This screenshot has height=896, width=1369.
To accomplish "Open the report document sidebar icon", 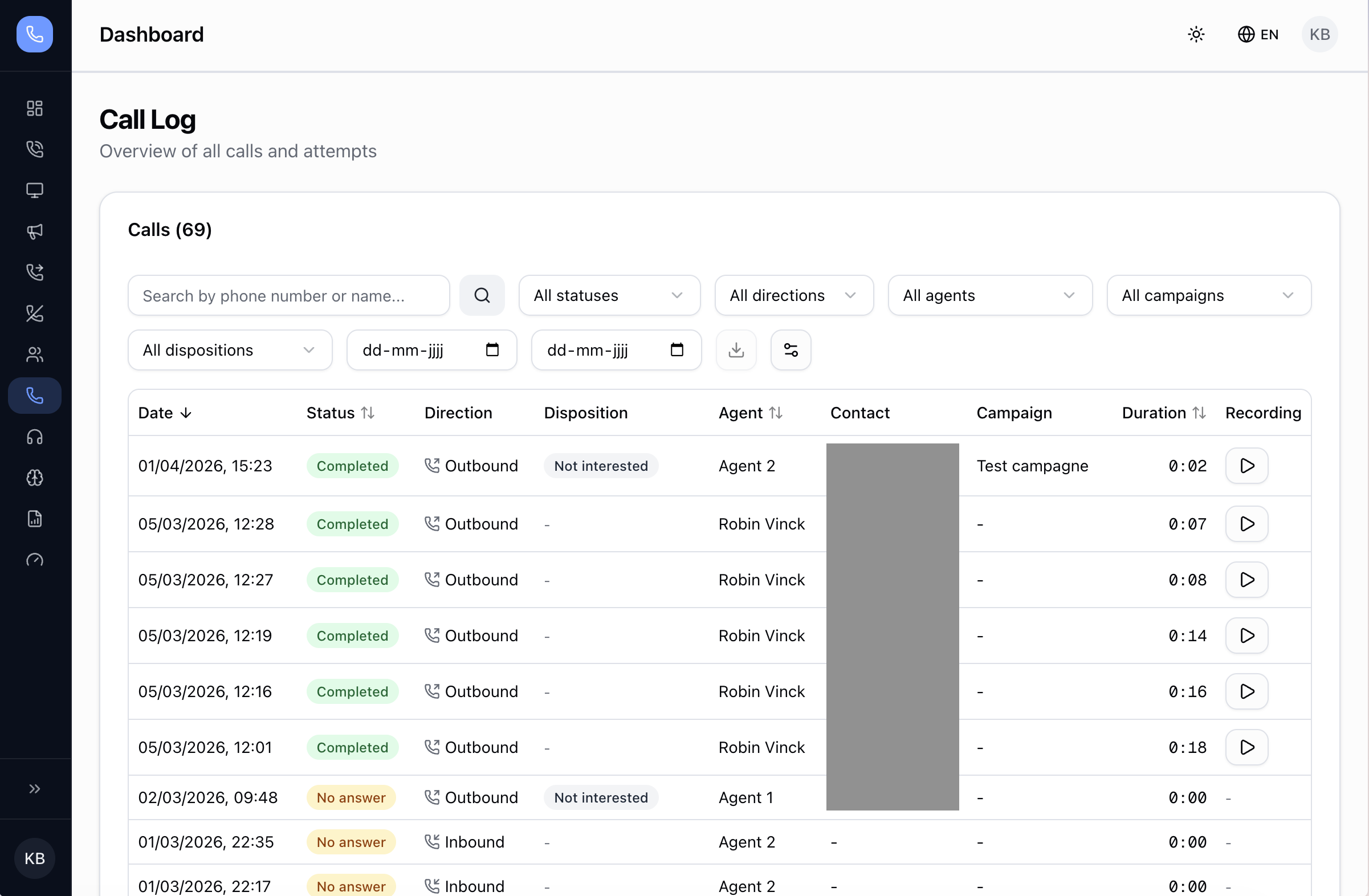I will tap(35, 519).
